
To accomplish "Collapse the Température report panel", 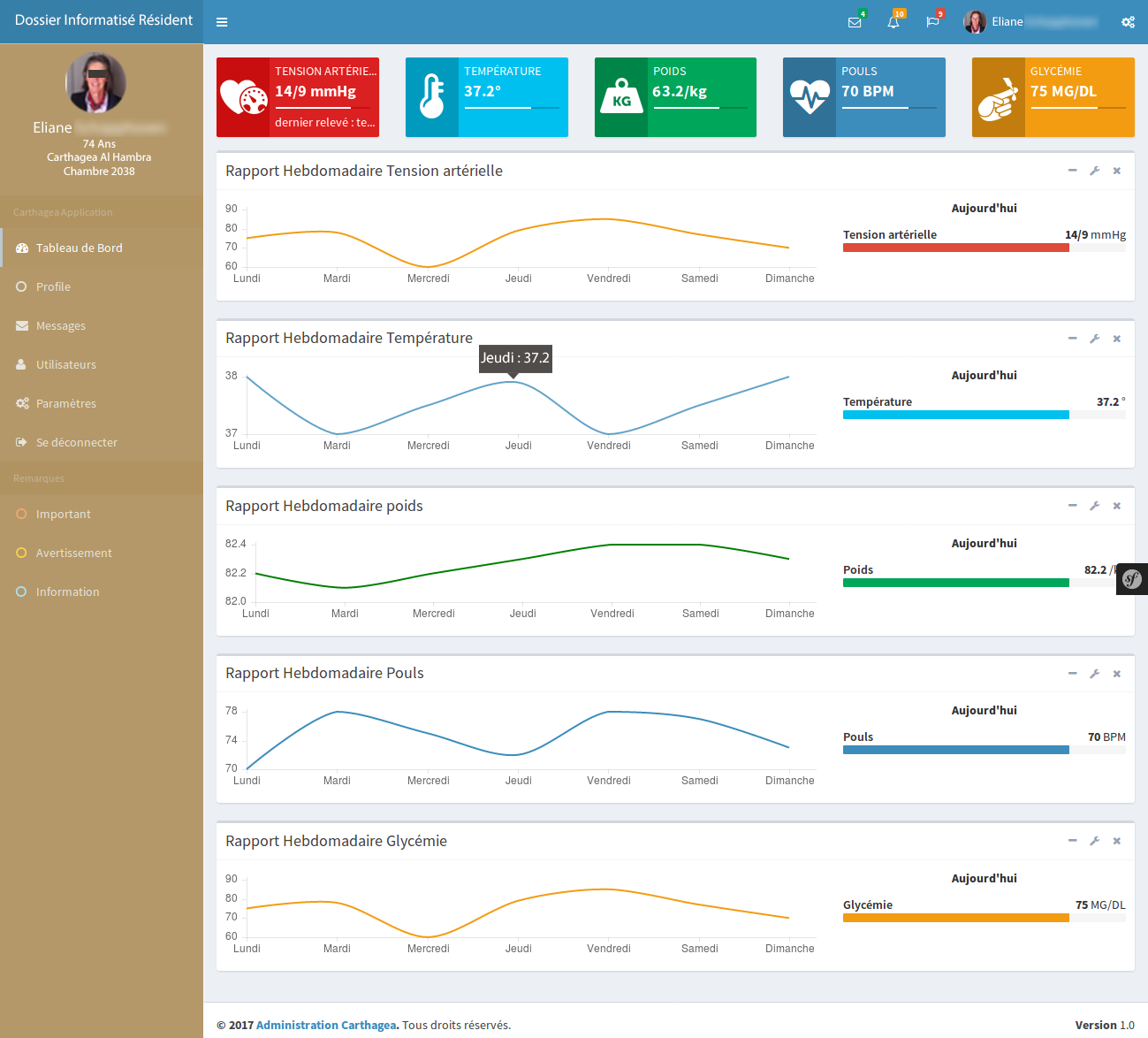I will tap(1072, 339).
